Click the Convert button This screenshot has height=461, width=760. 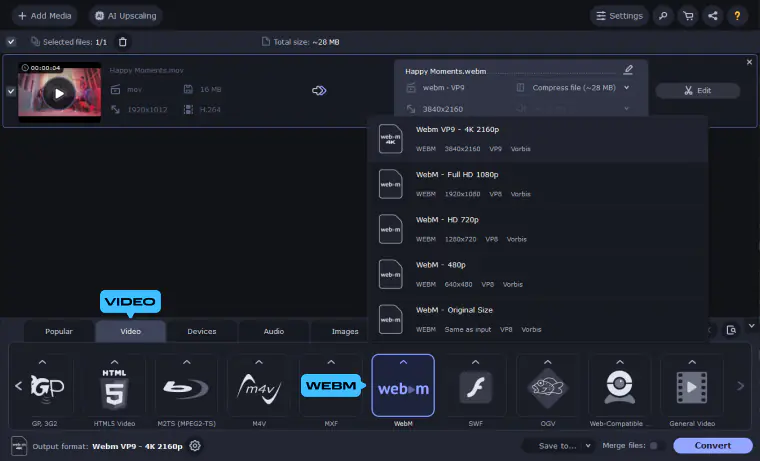pyautogui.click(x=712, y=445)
